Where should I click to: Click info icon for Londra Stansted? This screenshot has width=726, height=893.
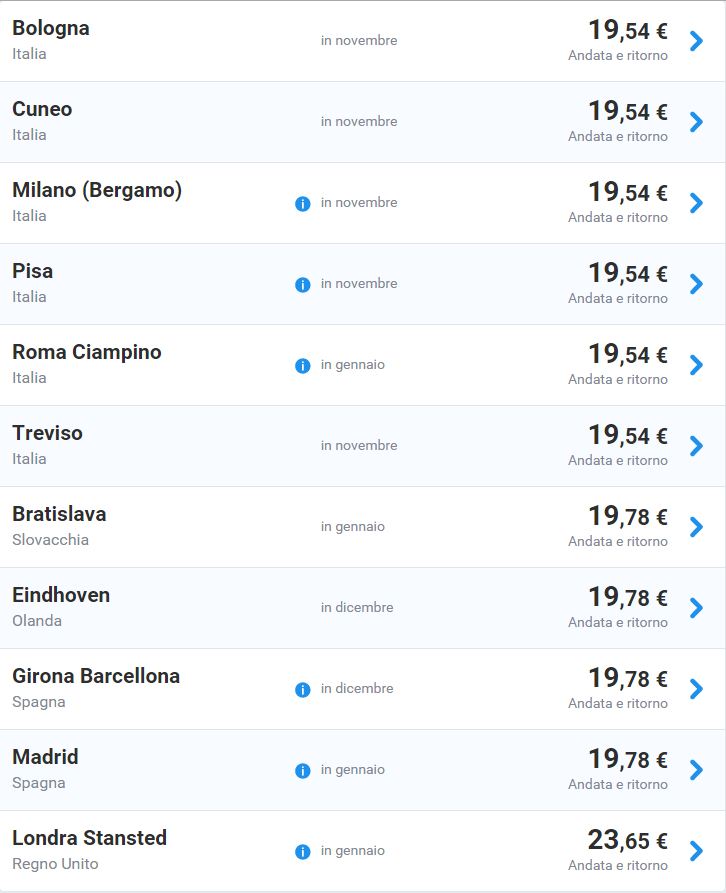point(303,851)
